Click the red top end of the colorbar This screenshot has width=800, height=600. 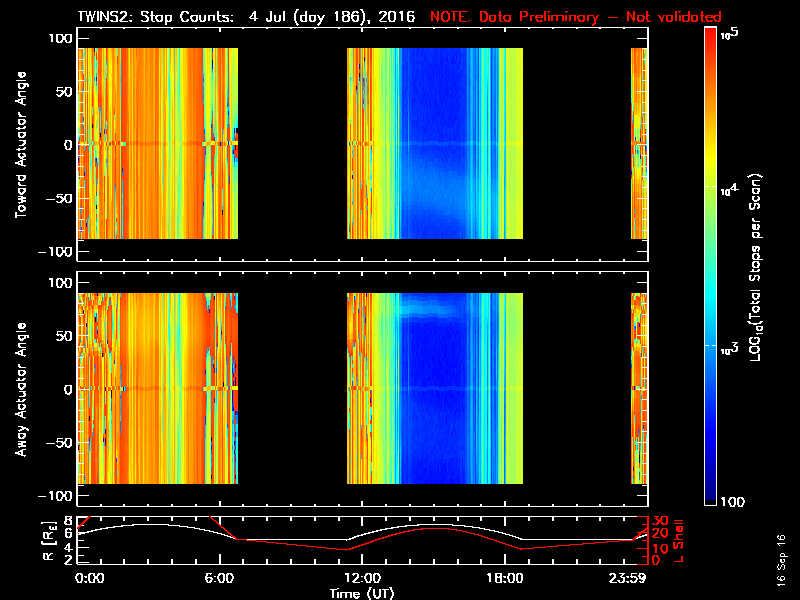point(711,35)
